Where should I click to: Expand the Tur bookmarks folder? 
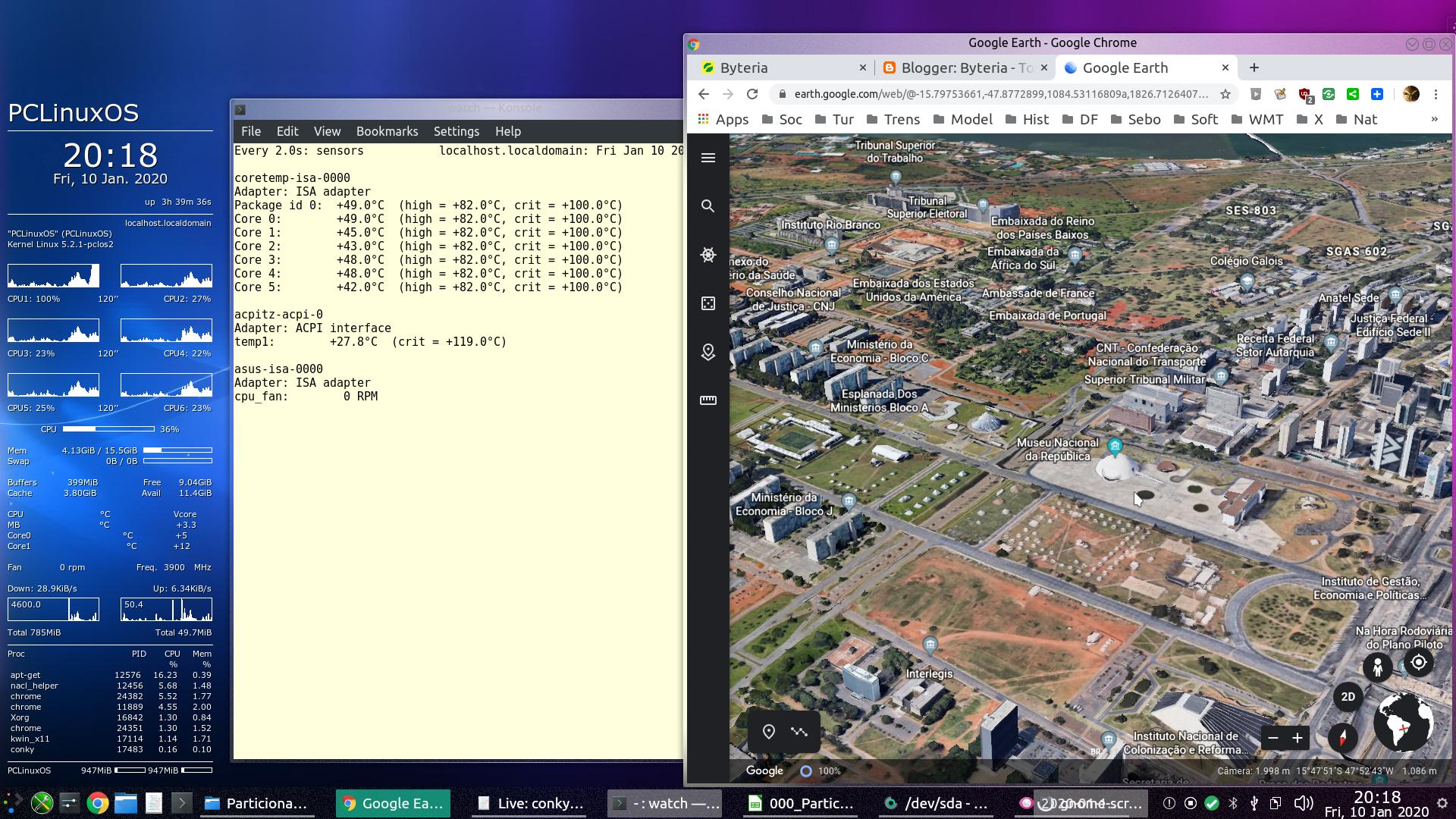(x=834, y=119)
